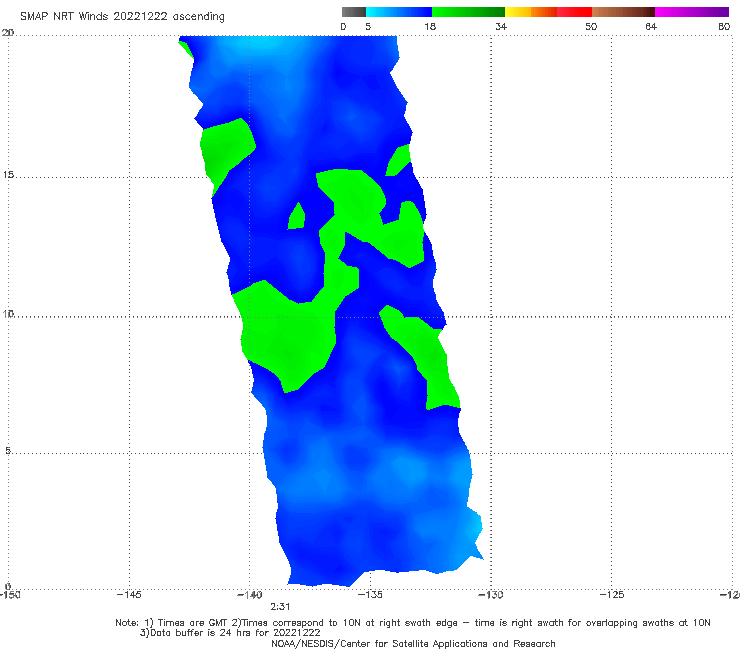Click the magenta-purple 64-80 segment of the color bar
This screenshot has width=740, height=650.
[692, 12]
